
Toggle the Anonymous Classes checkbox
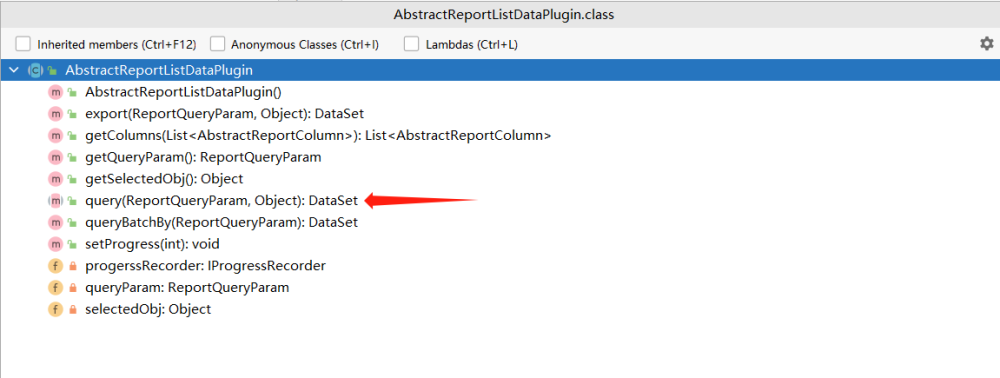coord(217,44)
